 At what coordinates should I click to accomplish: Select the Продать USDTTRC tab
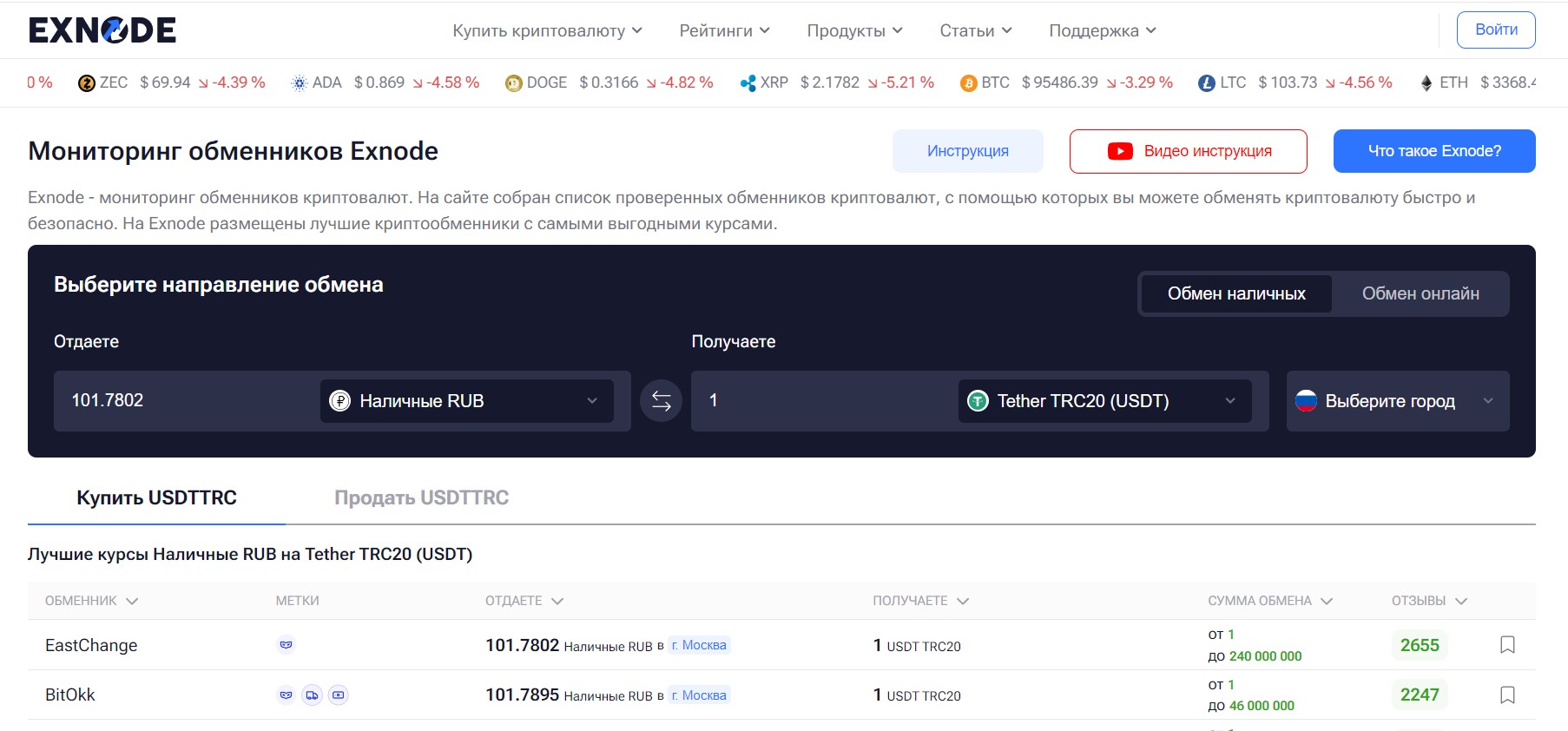coord(422,498)
